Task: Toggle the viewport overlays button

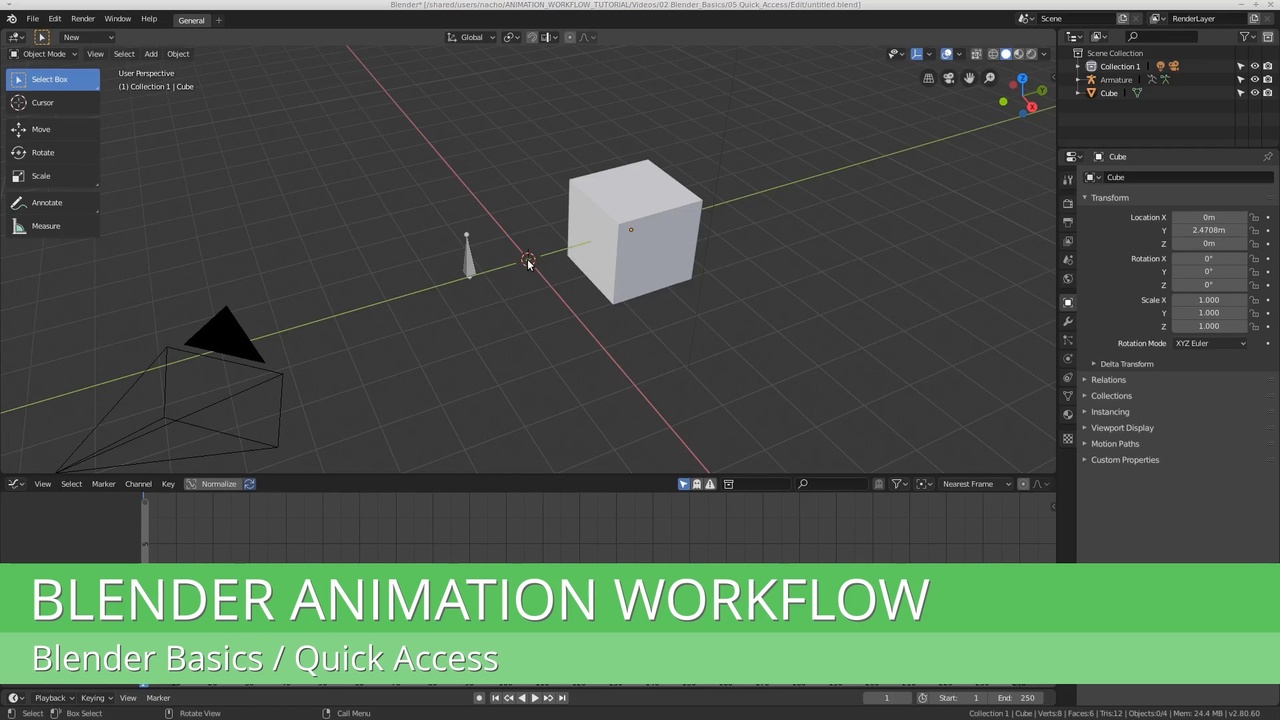Action: pos(946,54)
